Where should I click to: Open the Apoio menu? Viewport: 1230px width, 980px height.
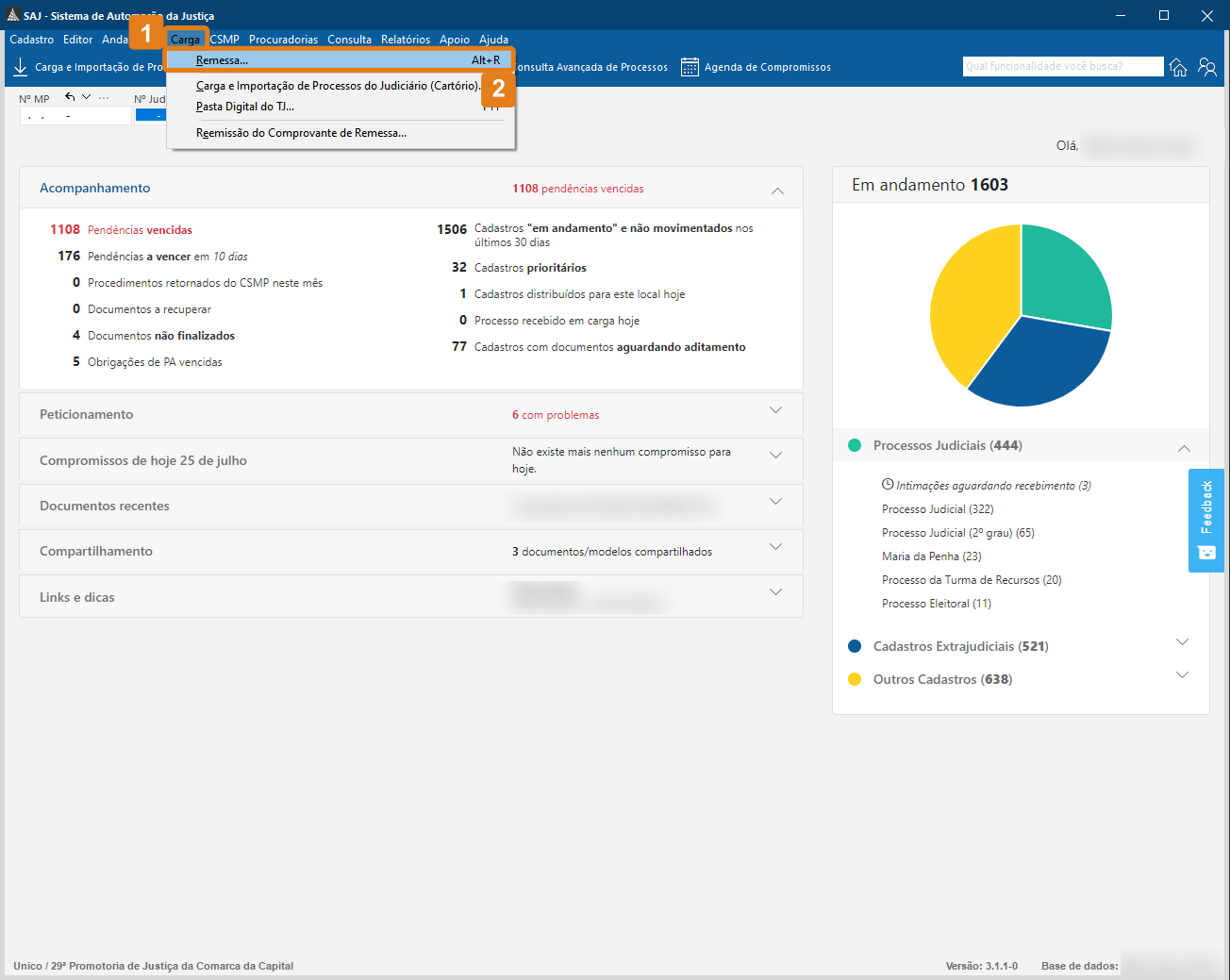pyautogui.click(x=455, y=40)
